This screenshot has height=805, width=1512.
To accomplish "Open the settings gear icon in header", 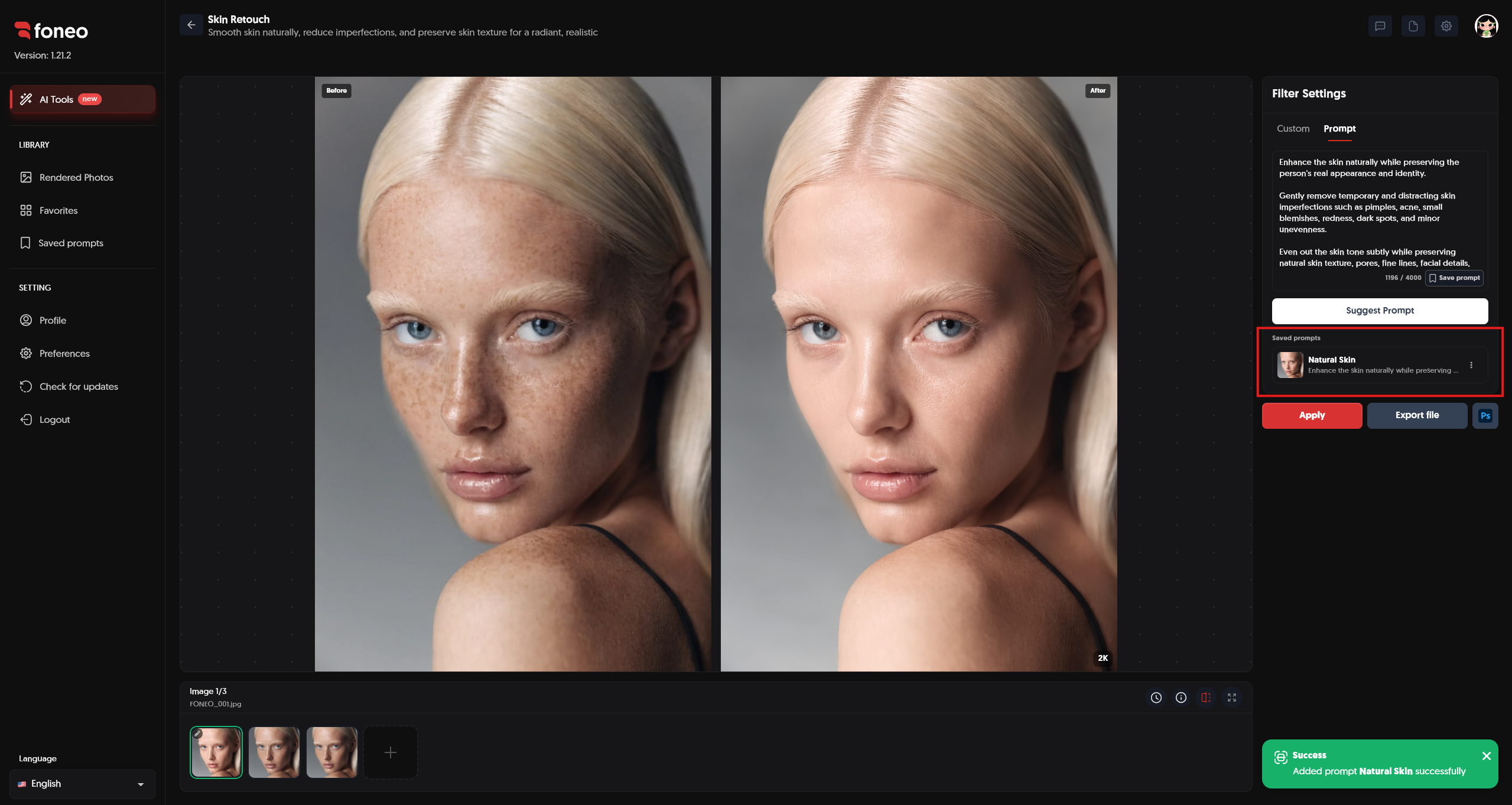I will (x=1446, y=26).
